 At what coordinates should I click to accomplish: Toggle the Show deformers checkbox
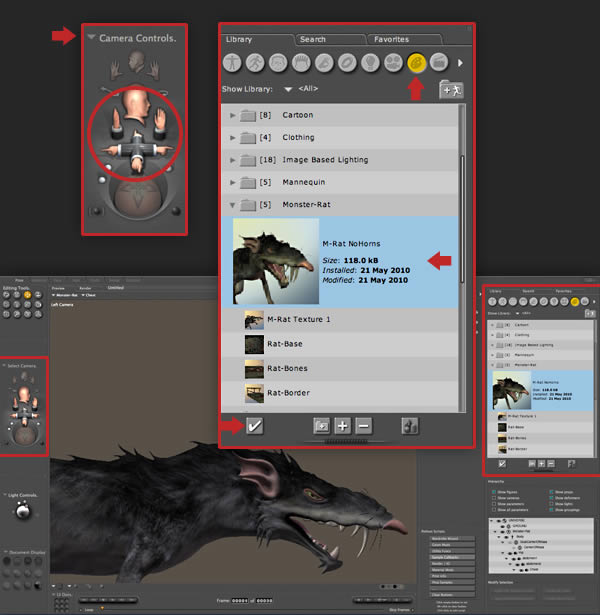point(551,498)
